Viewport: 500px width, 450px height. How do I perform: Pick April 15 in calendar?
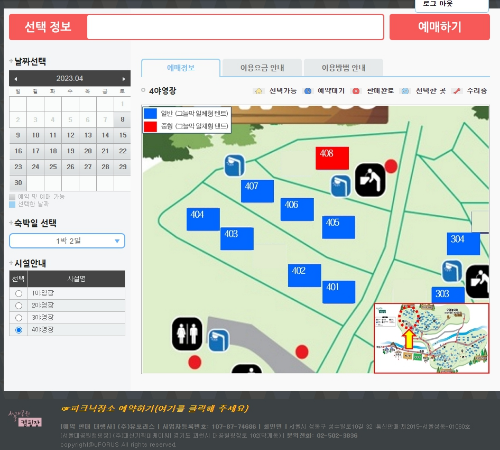click(x=122, y=135)
